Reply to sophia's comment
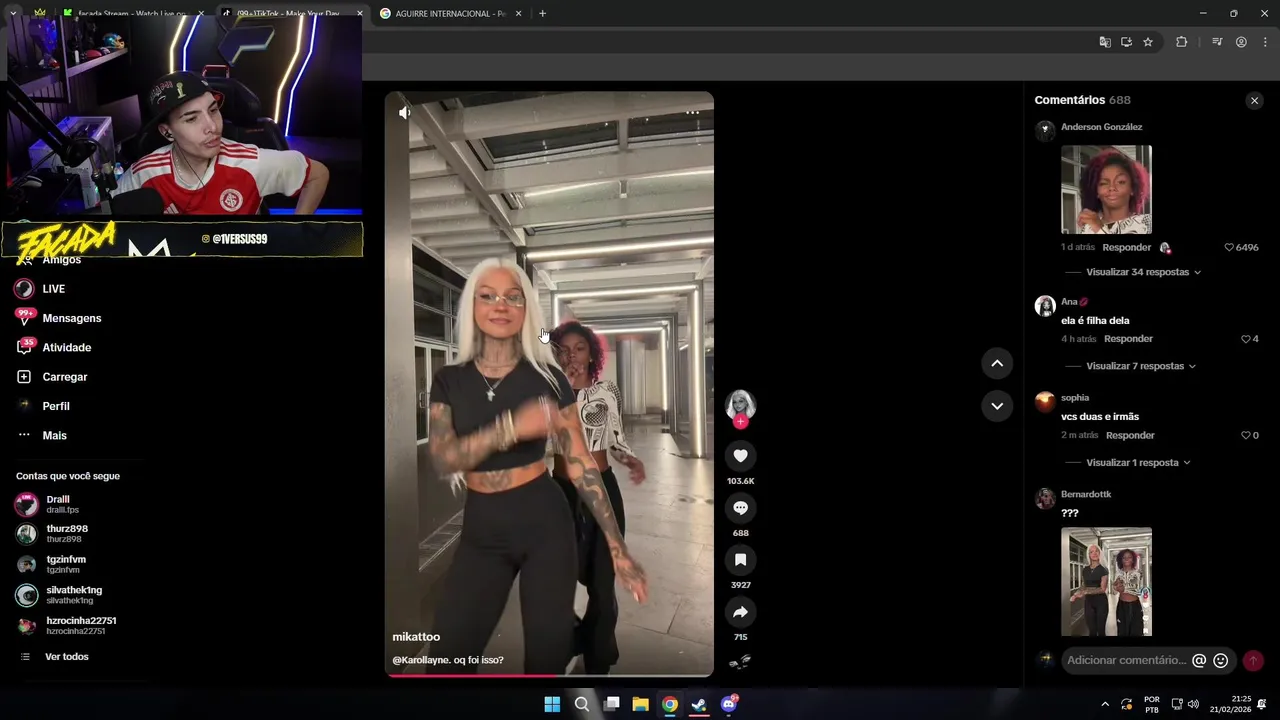This screenshot has width=1280, height=720. pyautogui.click(x=1131, y=435)
